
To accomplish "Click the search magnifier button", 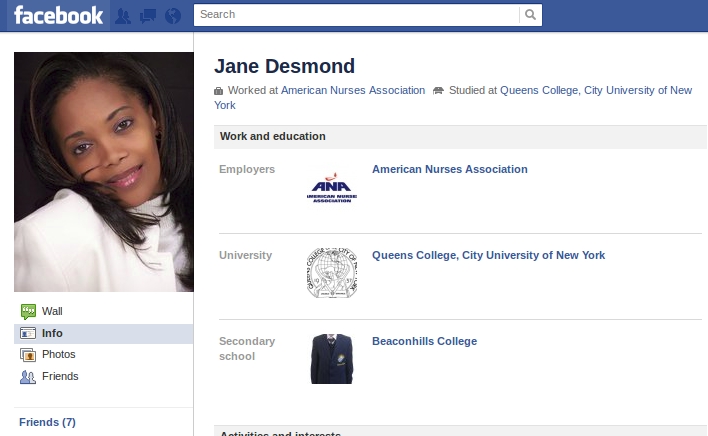I will coord(531,15).
